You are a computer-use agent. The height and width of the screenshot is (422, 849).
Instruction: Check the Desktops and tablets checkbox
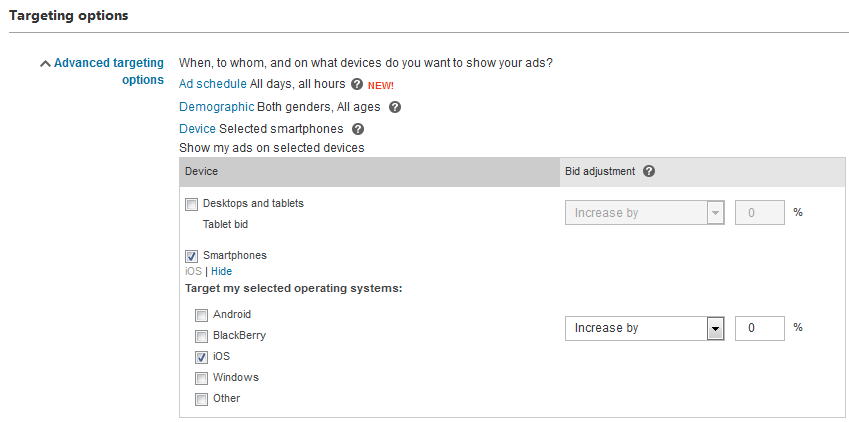coord(191,204)
